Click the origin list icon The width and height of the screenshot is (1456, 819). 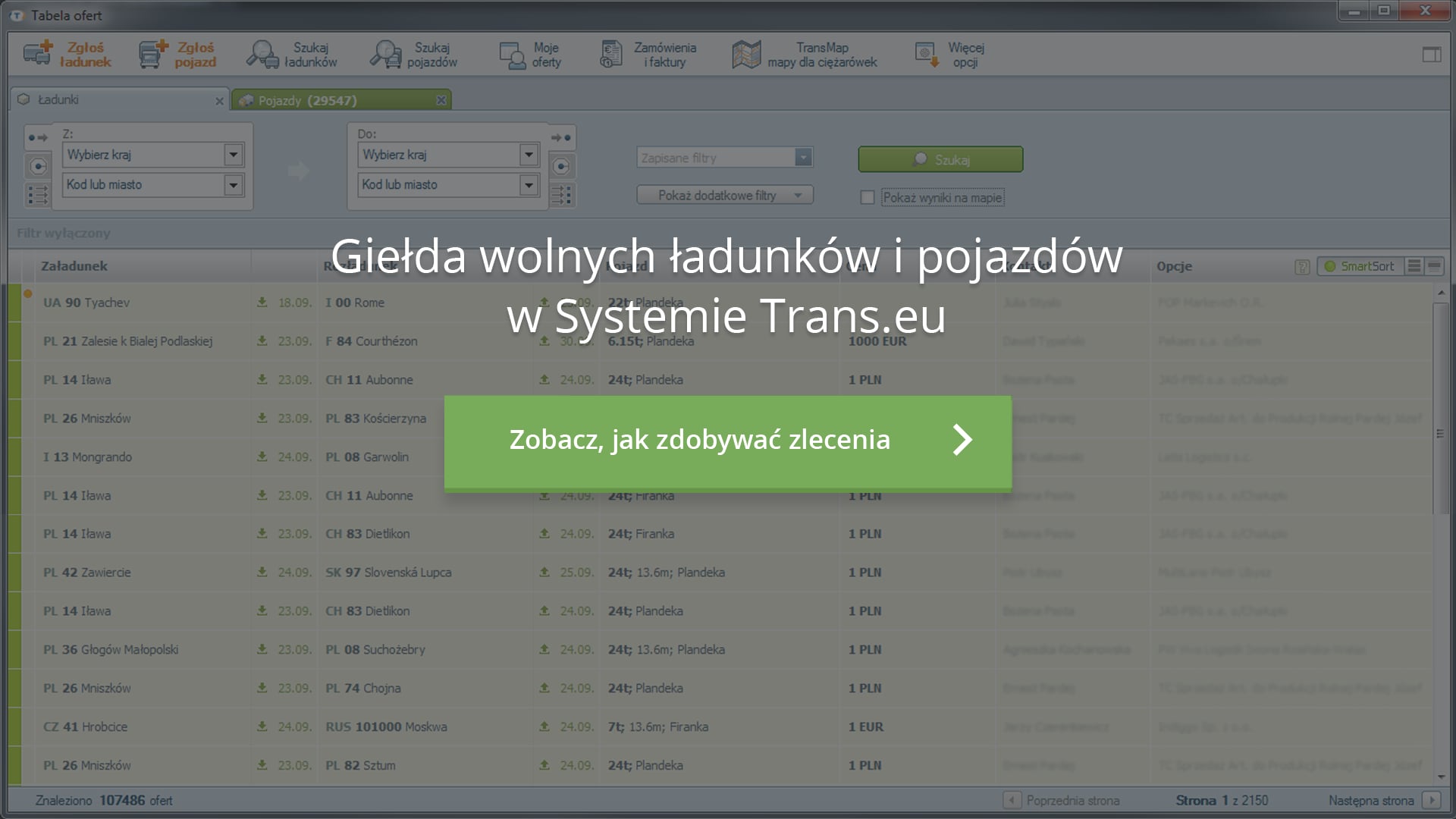tap(38, 195)
